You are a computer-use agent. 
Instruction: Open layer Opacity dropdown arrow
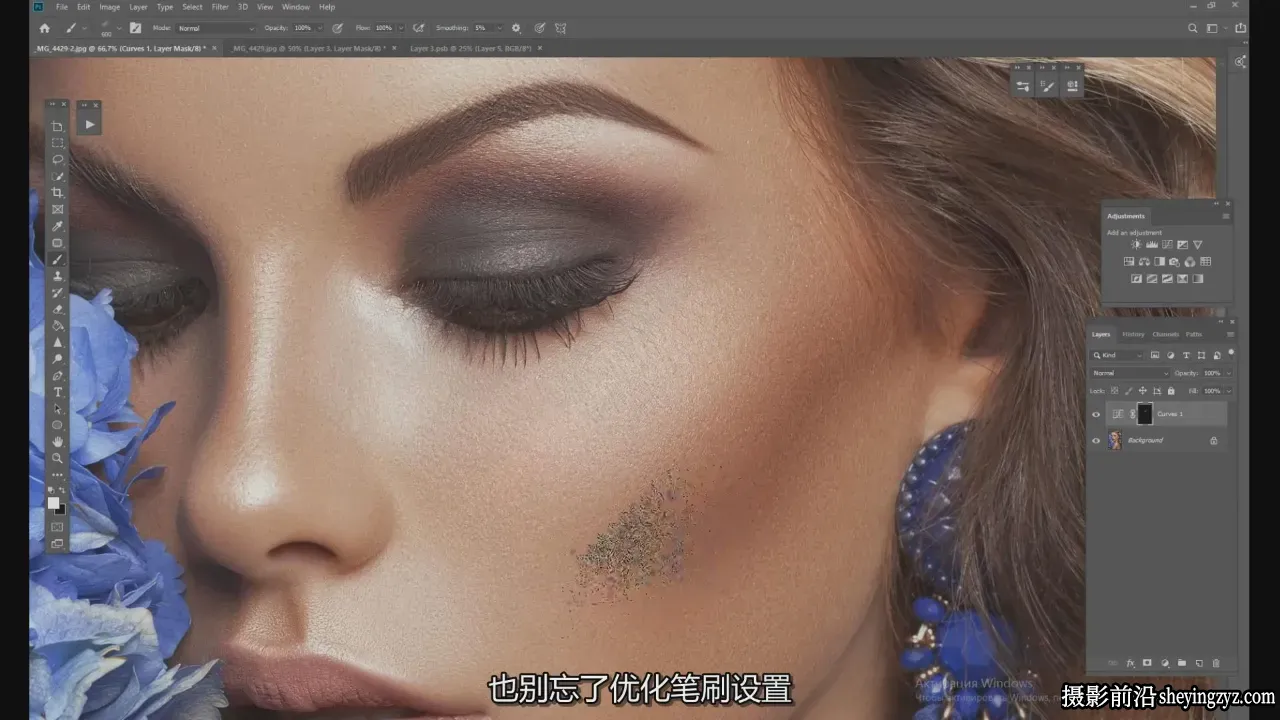click(x=1229, y=373)
